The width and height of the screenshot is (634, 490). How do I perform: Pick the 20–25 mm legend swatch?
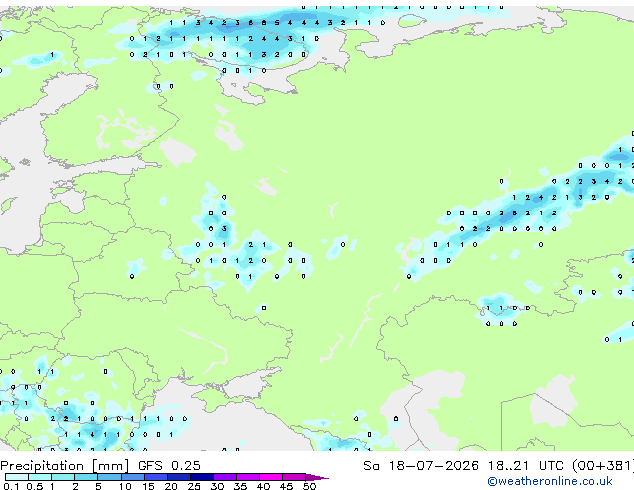pos(179,477)
